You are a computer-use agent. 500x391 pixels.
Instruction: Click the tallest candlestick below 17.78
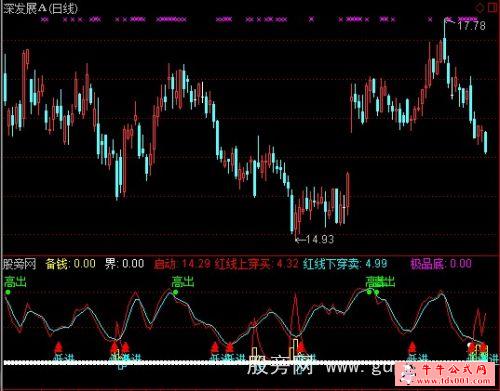point(444,42)
